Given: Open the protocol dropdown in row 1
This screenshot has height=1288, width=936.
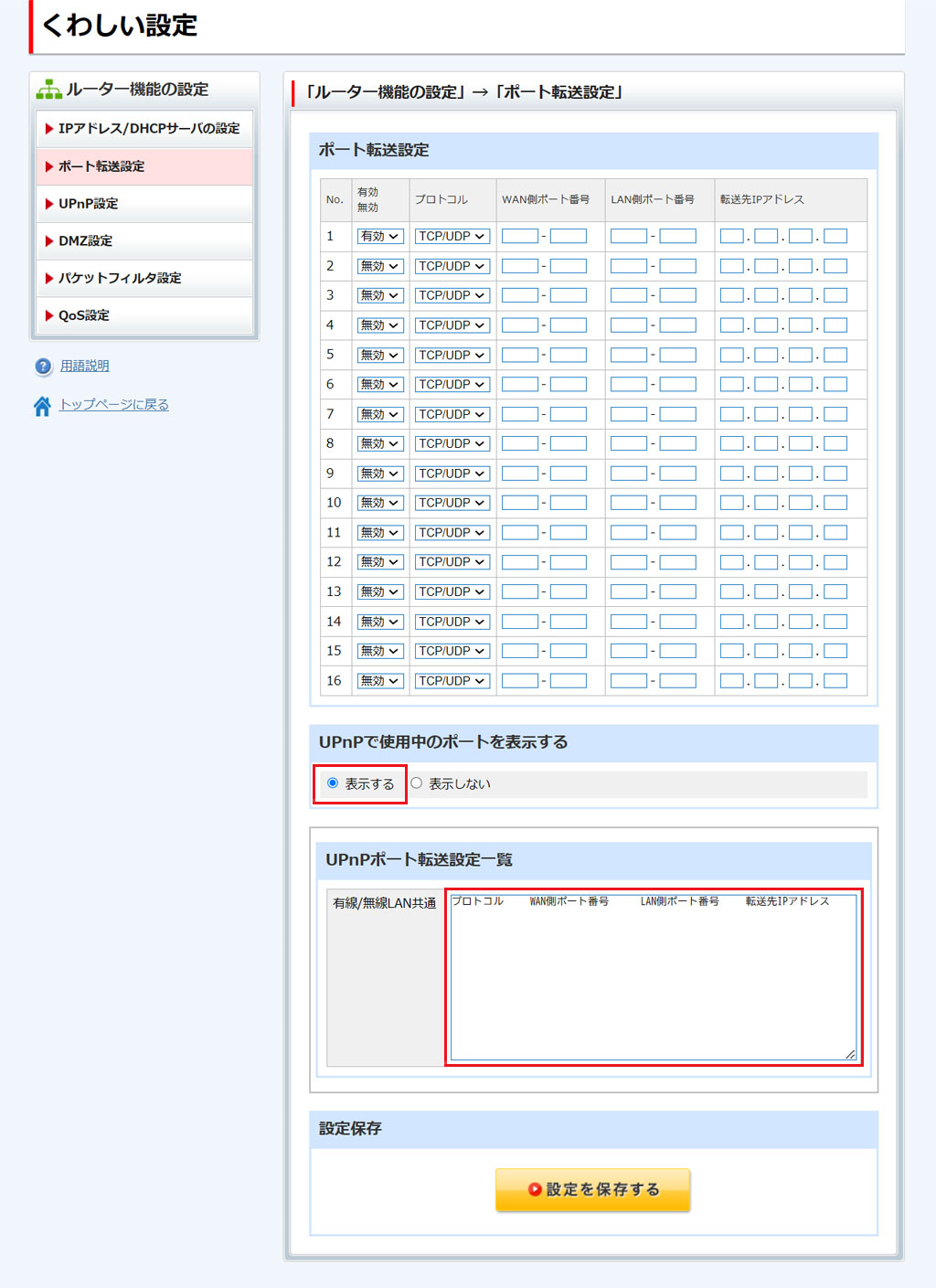Looking at the screenshot, I should click(x=452, y=237).
